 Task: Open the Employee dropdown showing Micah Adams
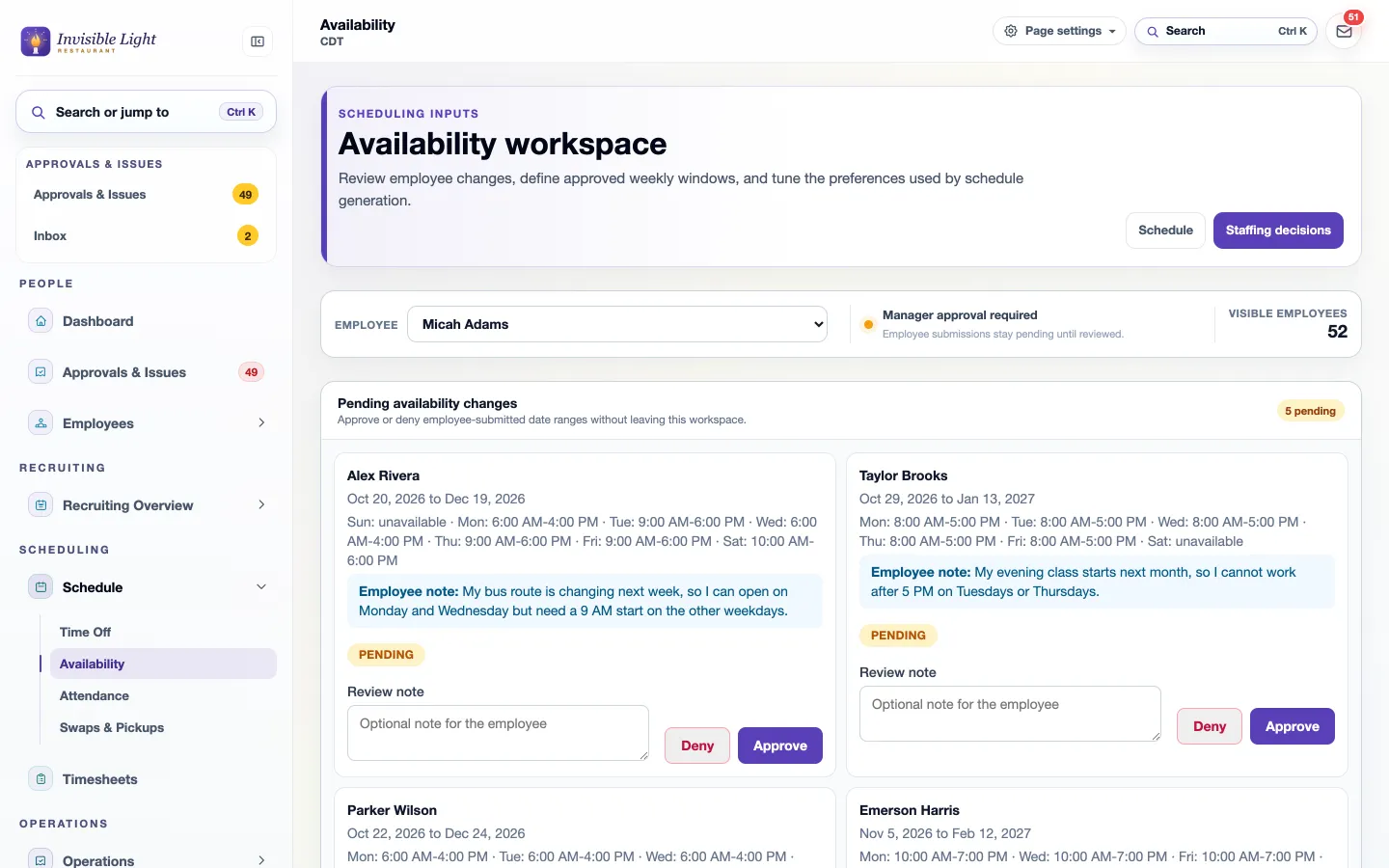617,324
